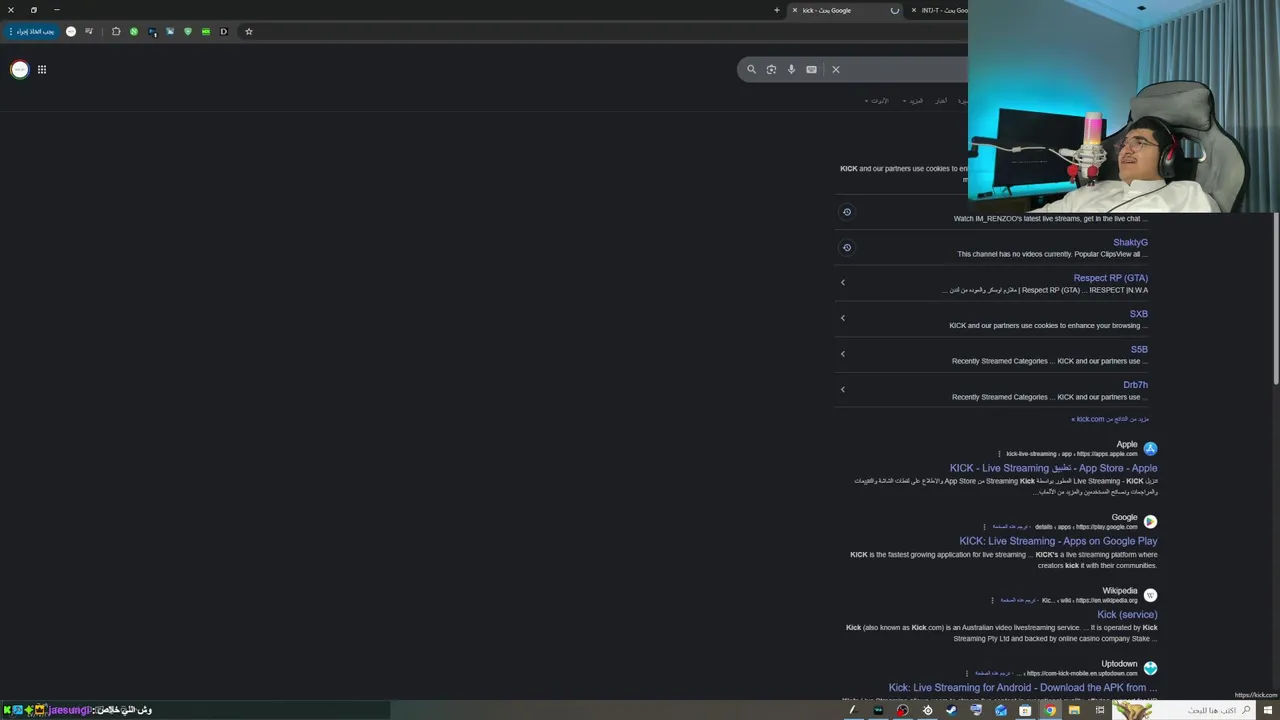Open the Chrome extensions puzzle menu

(x=116, y=31)
